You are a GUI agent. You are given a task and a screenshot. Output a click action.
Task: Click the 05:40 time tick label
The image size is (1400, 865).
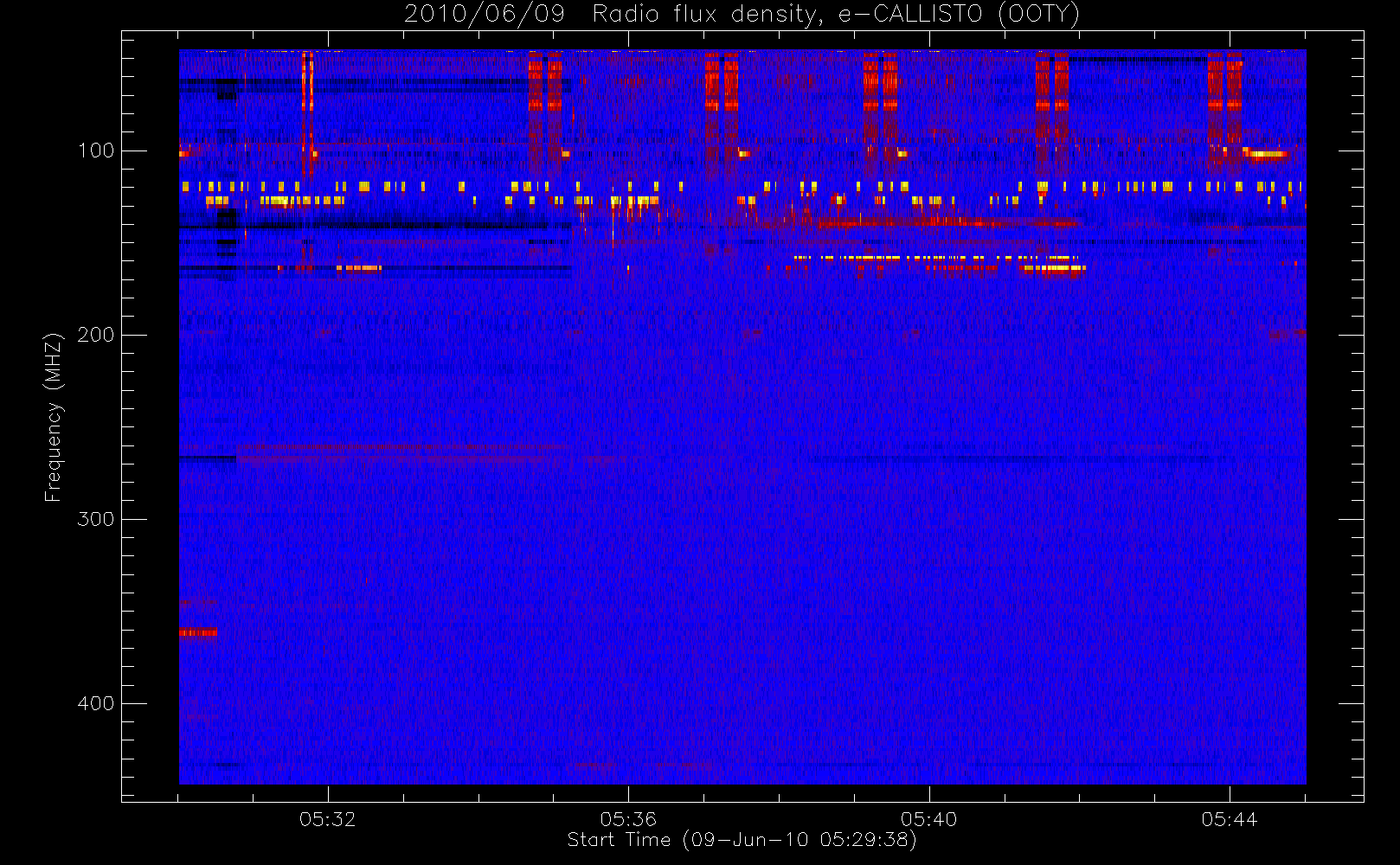(x=929, y=819)
